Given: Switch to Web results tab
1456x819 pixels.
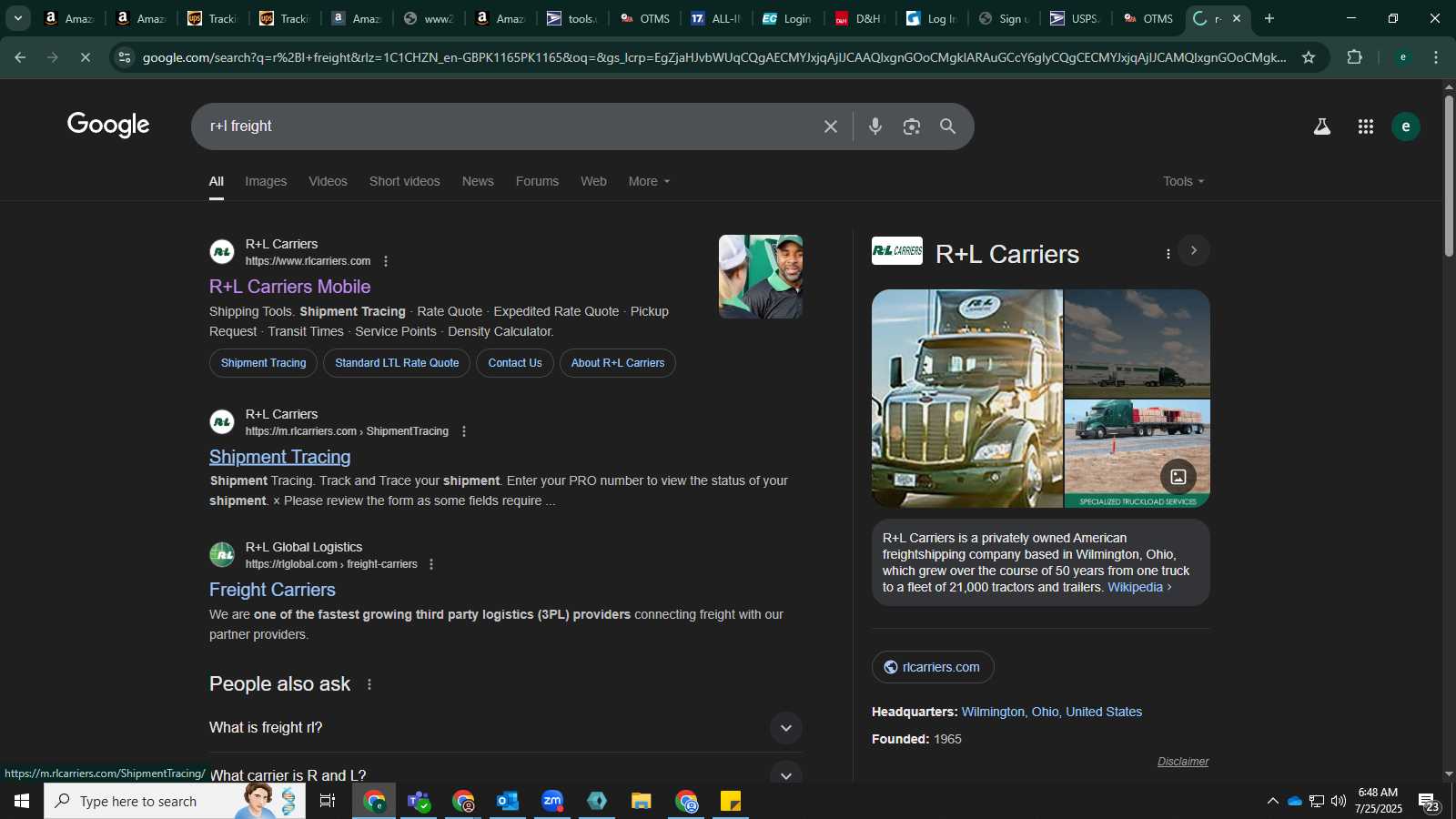Looking at the screenshot, I should tap(593, 181).
